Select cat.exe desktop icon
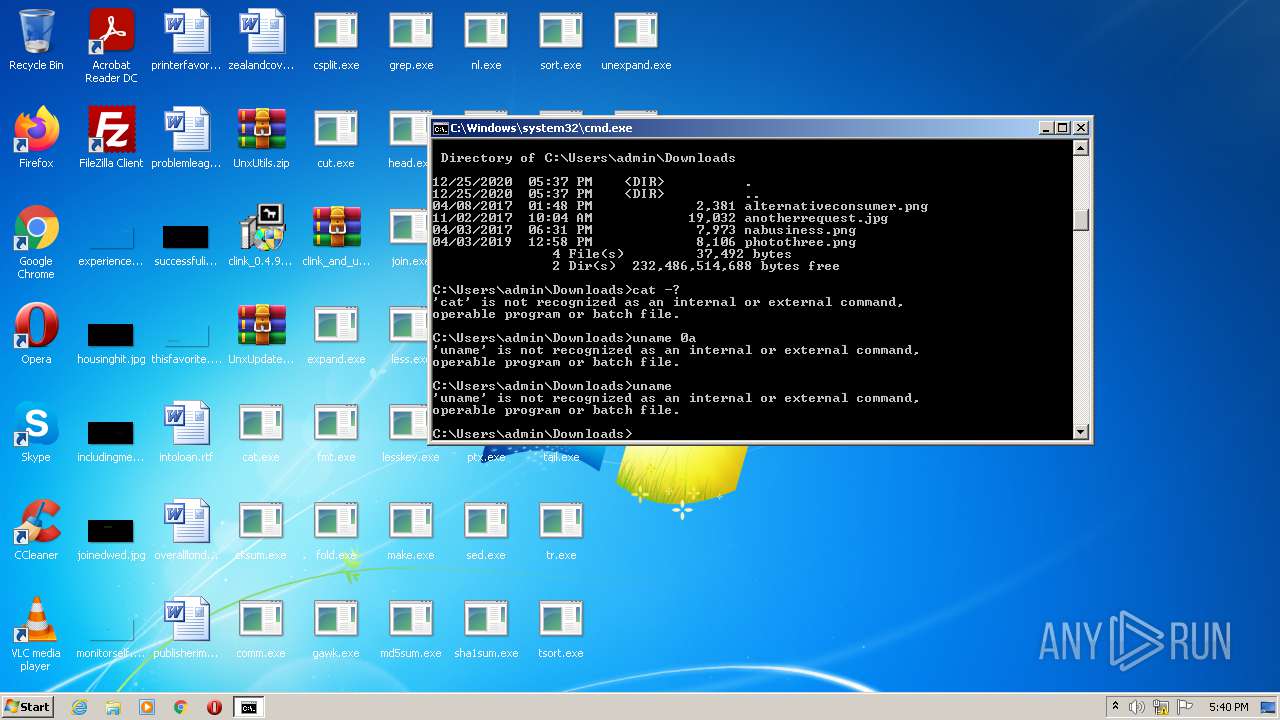1280x720 pixels. (261, 432)
